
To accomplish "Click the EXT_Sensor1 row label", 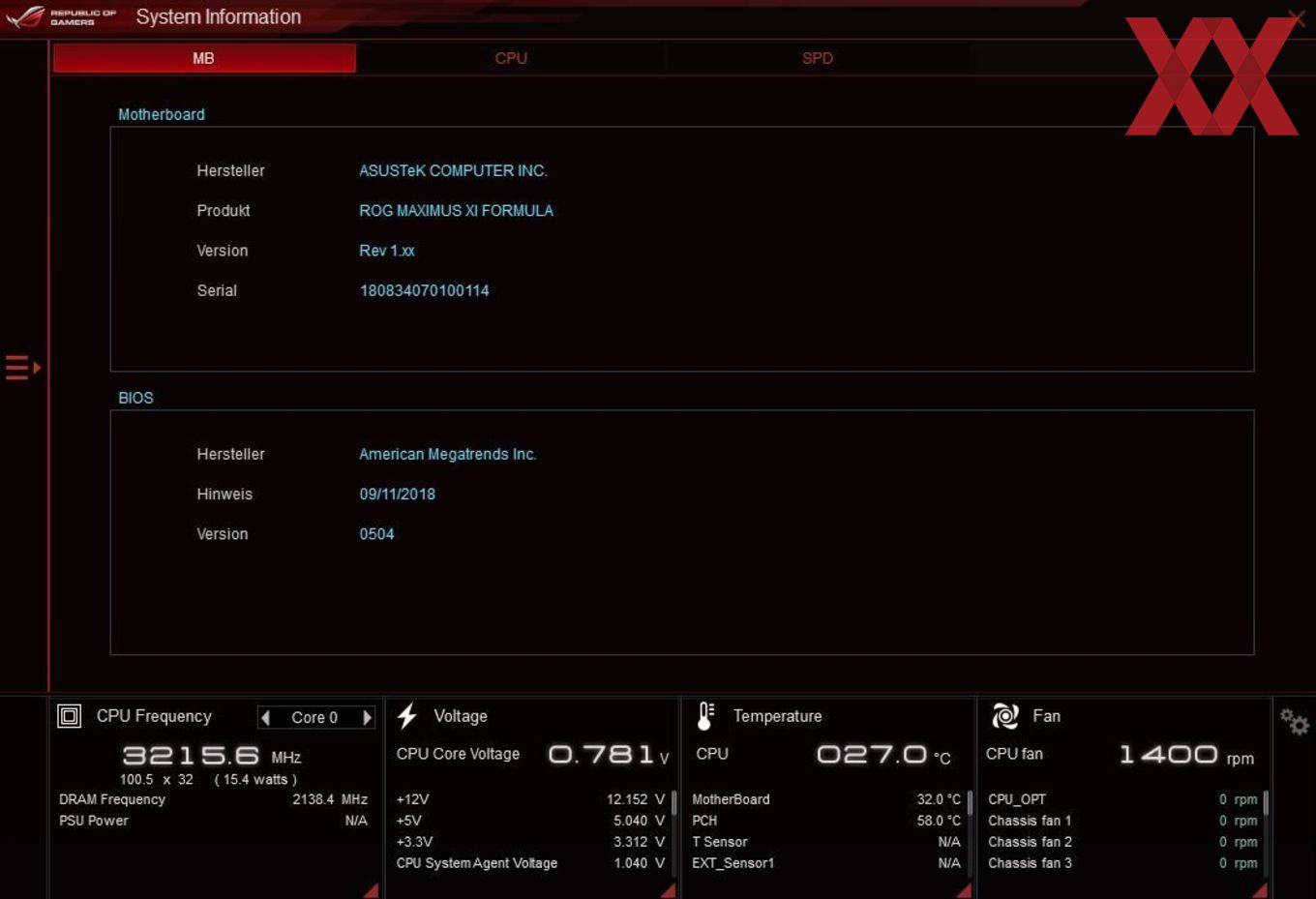I will (x=733, y=864).
